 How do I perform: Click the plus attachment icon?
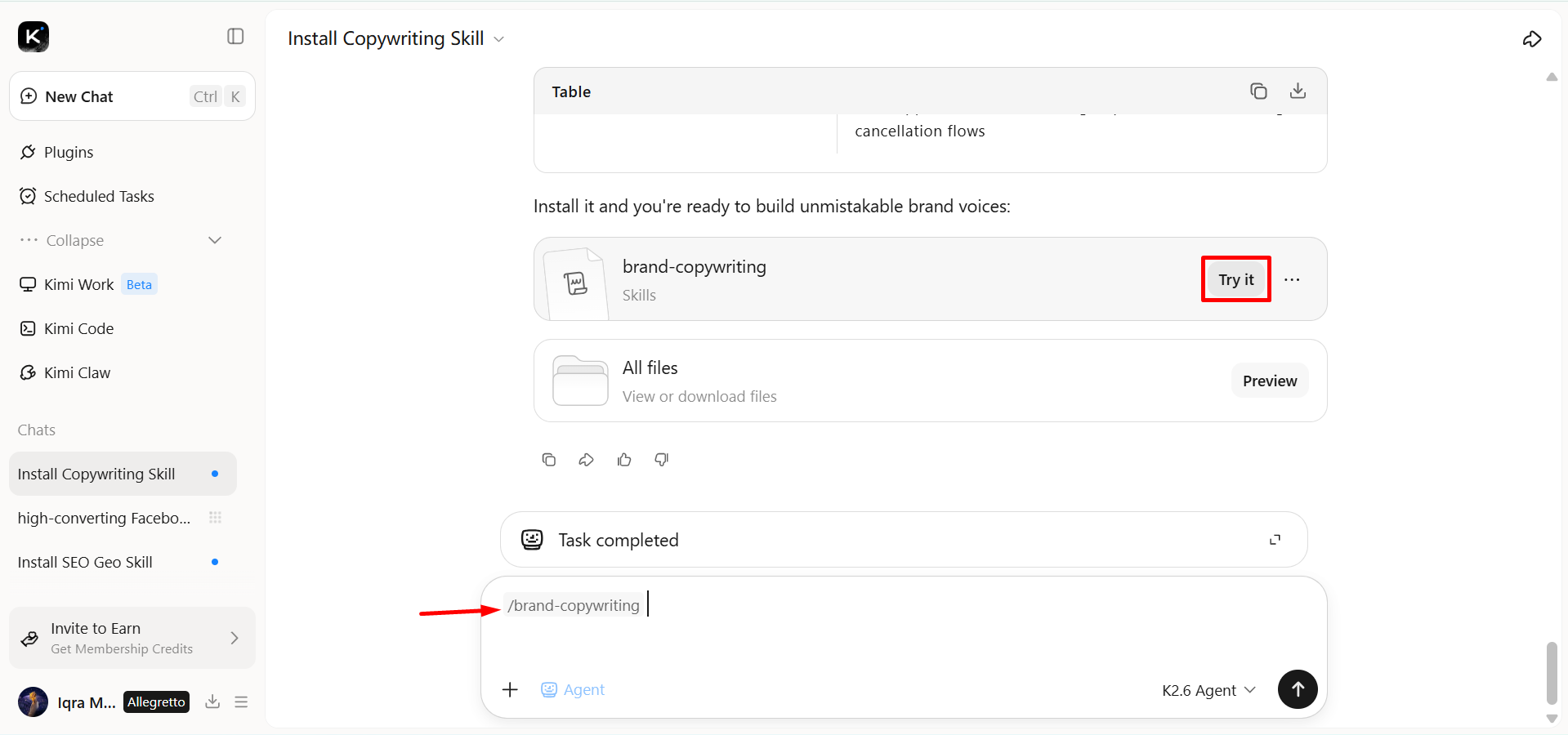[x=510, y=690]
